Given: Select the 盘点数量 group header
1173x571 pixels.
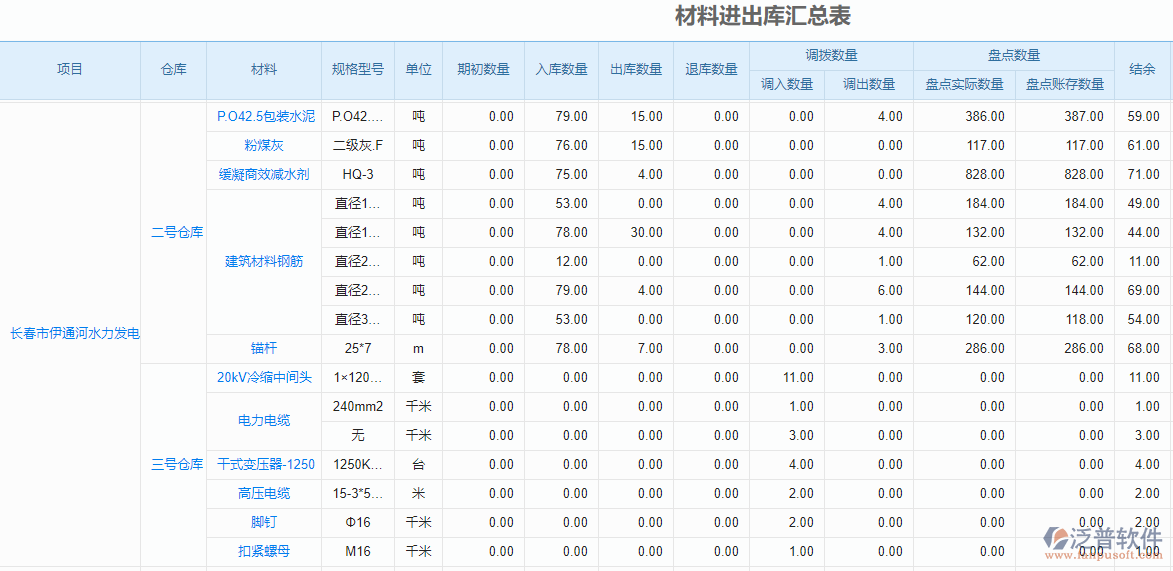Looking at the screenshot, I should click(1014, 55).
